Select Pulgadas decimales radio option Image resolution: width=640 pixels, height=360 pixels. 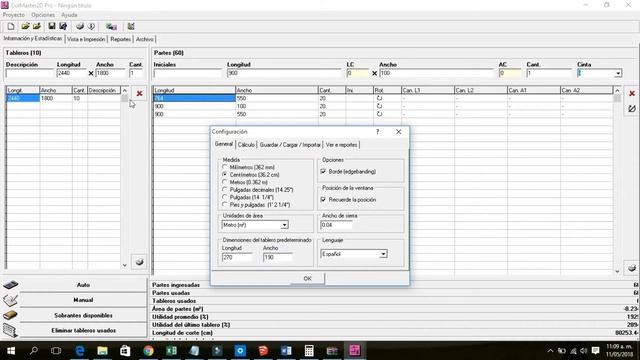[x=224, y=190]
